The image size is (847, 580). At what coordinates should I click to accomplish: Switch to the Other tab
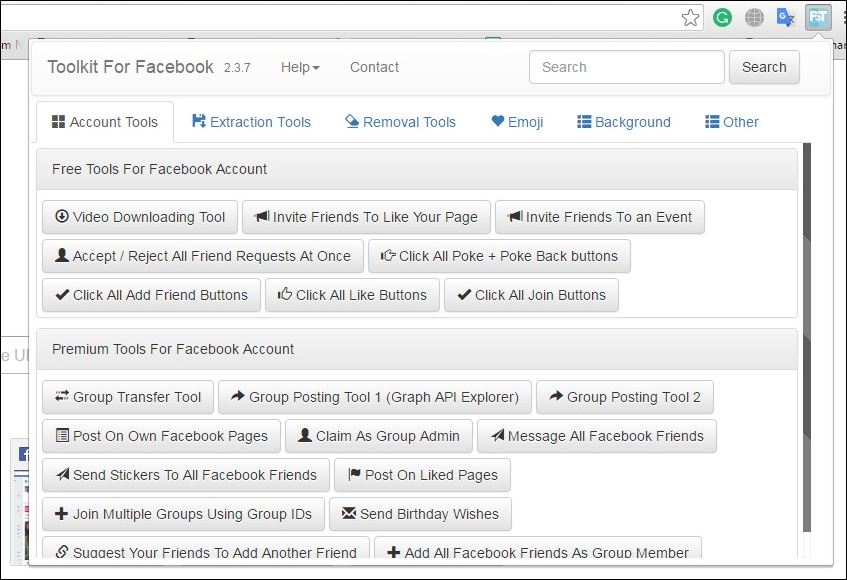pos(731,122)
